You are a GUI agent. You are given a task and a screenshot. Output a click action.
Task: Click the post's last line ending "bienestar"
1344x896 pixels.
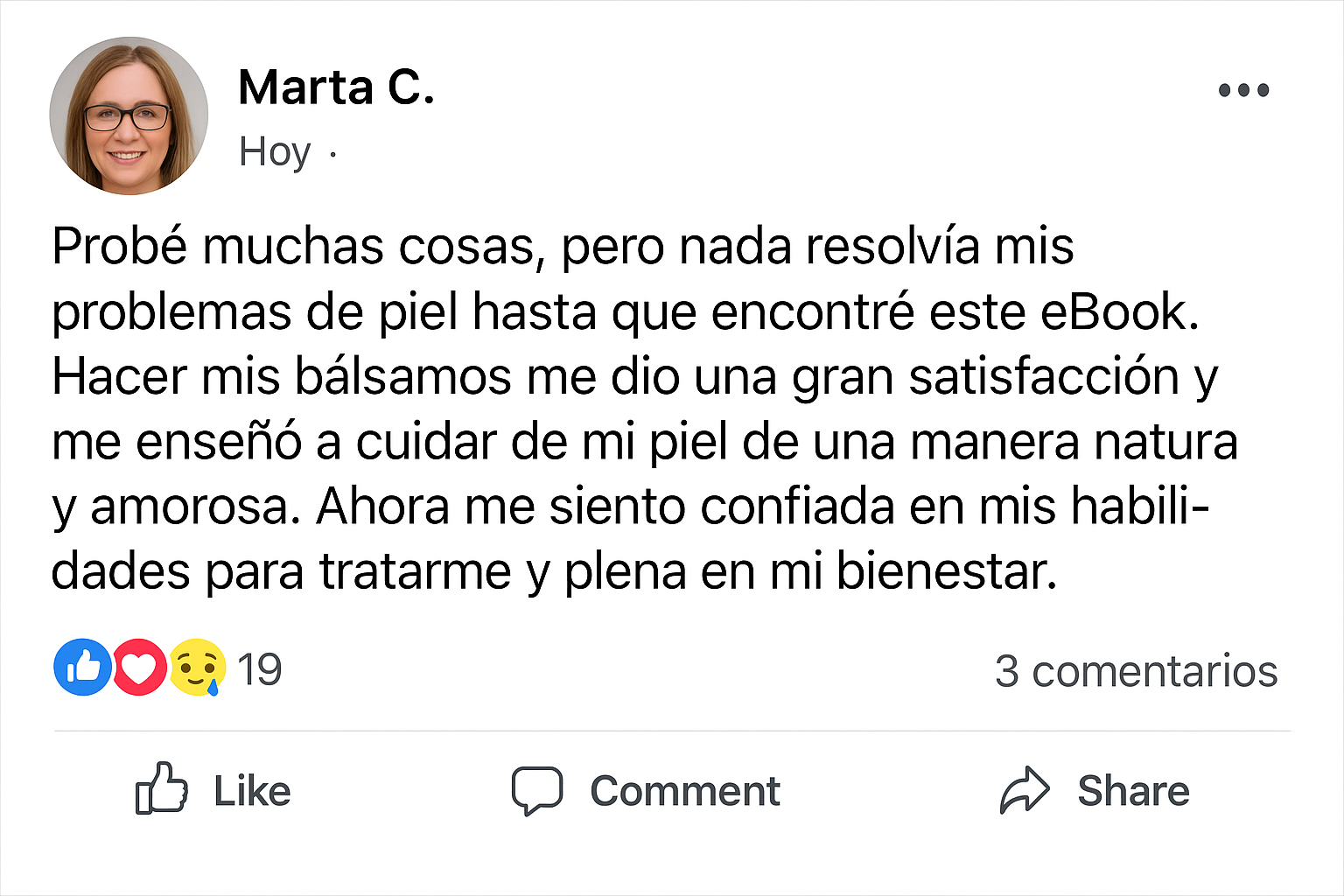(553, 572)
